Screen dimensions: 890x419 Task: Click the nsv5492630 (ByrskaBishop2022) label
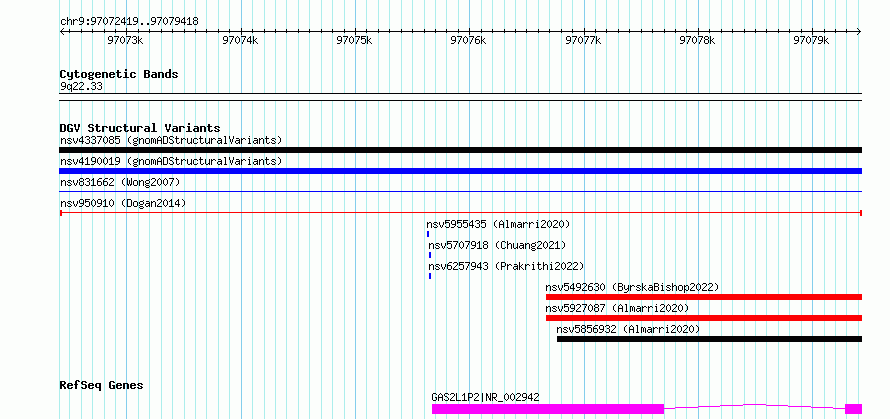click(x=632, y=287)
